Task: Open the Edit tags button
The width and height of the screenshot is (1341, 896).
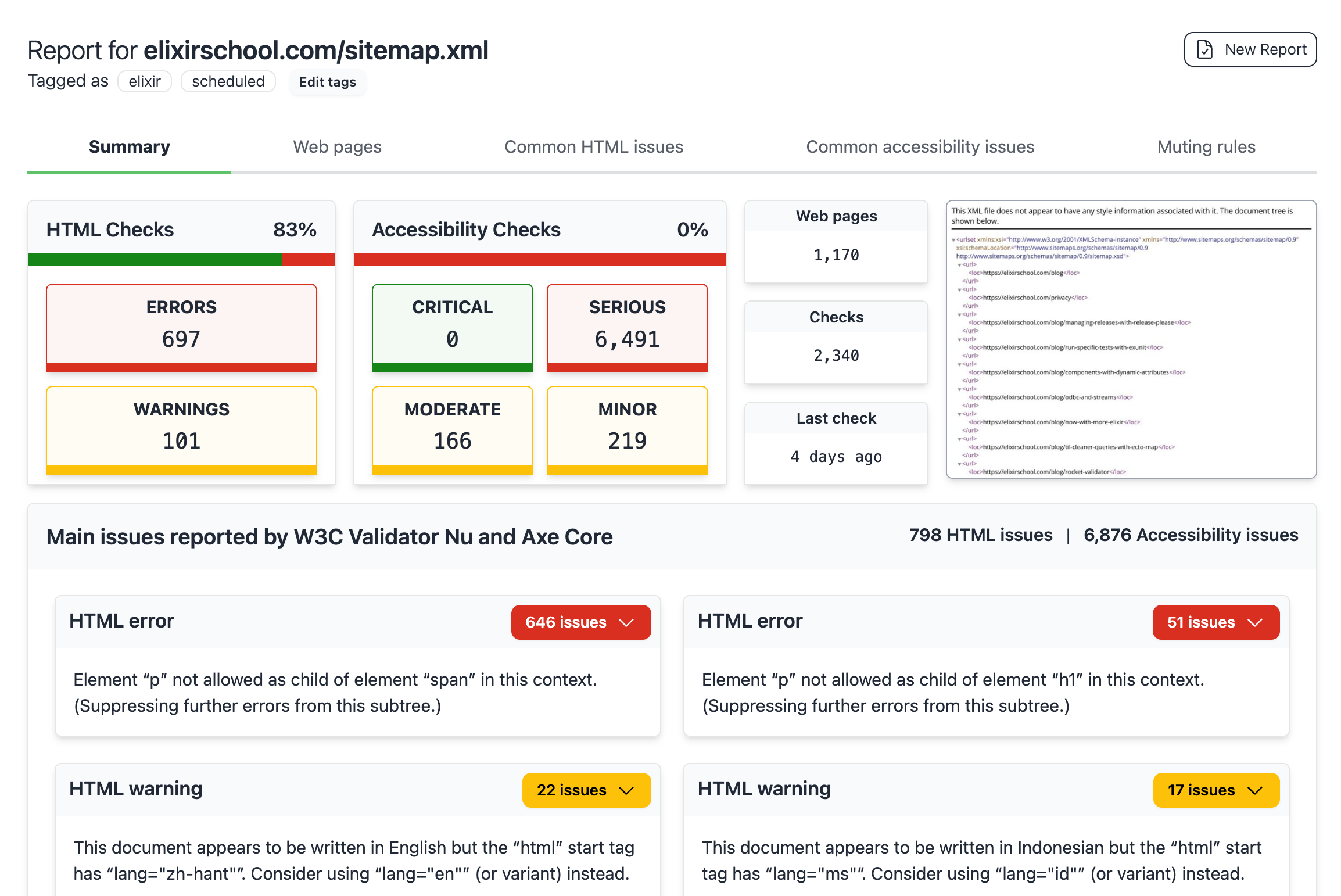Action: tap(328, 82)
